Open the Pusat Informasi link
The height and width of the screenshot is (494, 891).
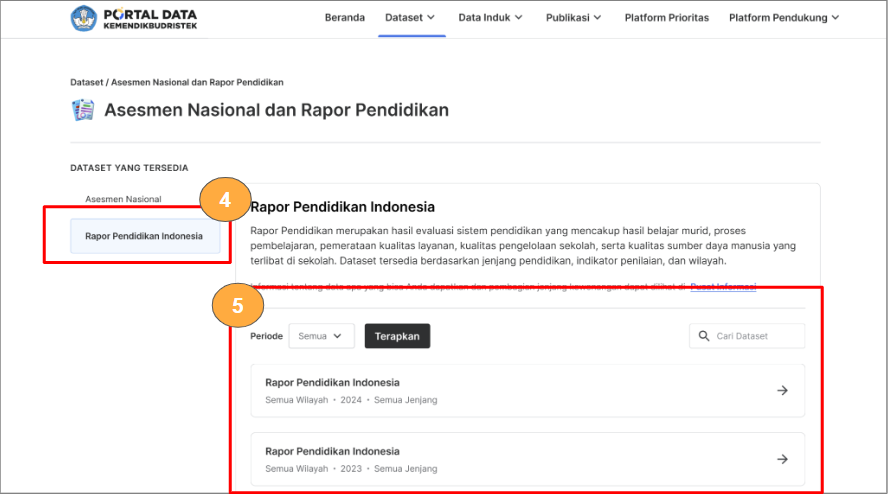[723, 287]
